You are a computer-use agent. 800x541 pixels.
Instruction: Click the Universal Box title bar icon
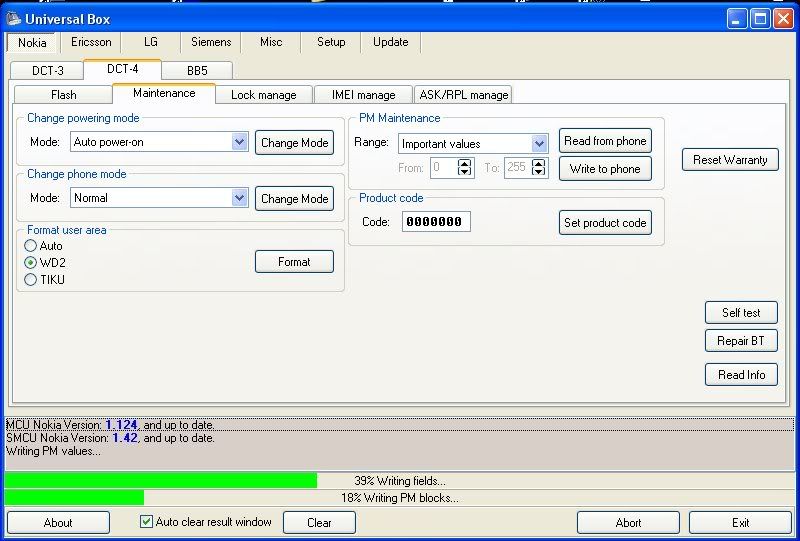pyautogui.click(x=13, y=19)
